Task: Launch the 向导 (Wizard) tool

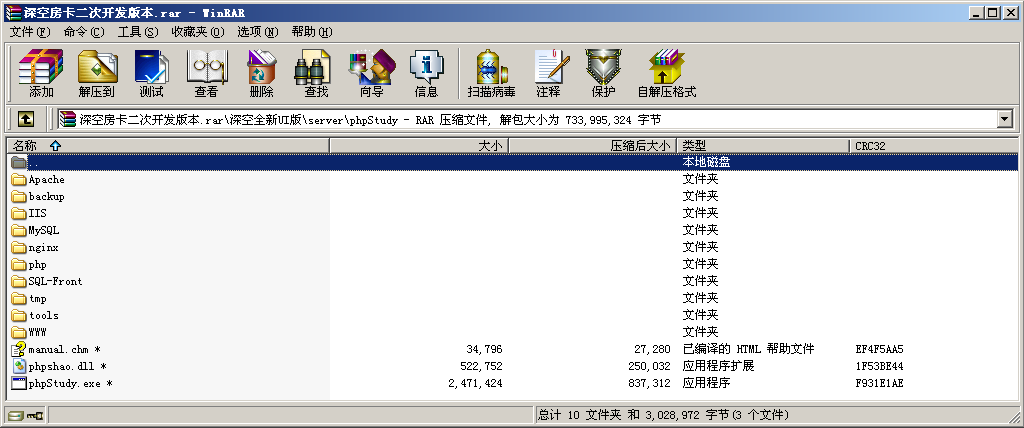Action: [371, 72]
